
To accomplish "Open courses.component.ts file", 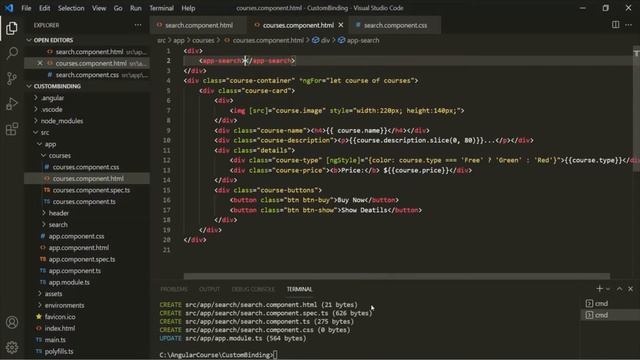I will coord(84,202).
